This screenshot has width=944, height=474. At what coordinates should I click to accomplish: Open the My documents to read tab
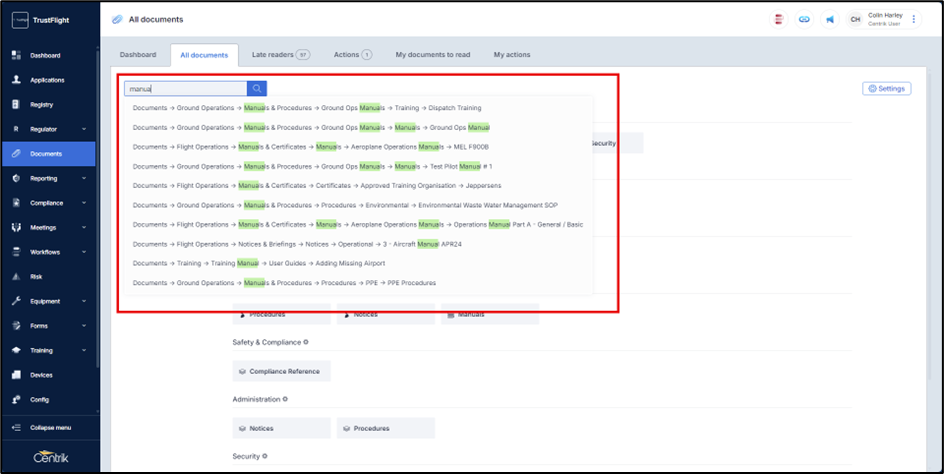click(x=434, y=54)
